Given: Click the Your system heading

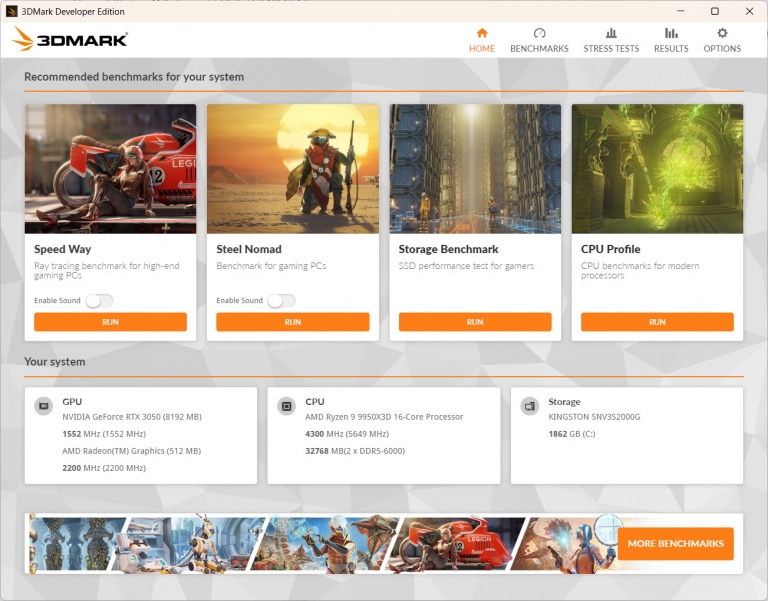Looking at the screenshot, I should 54,361.
